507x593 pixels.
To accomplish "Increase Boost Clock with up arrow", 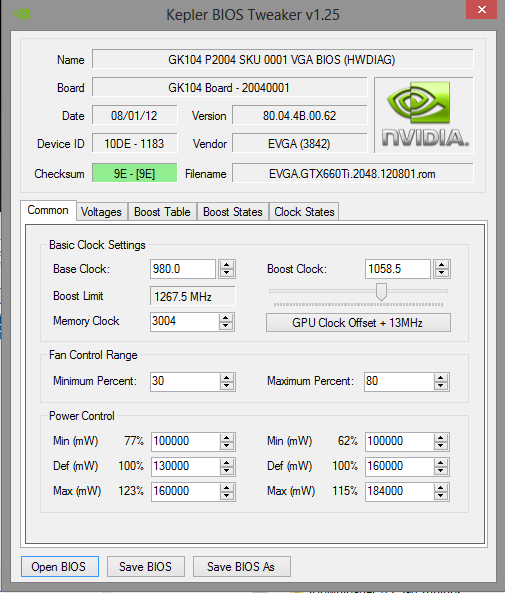I will [x=442, y=264].
